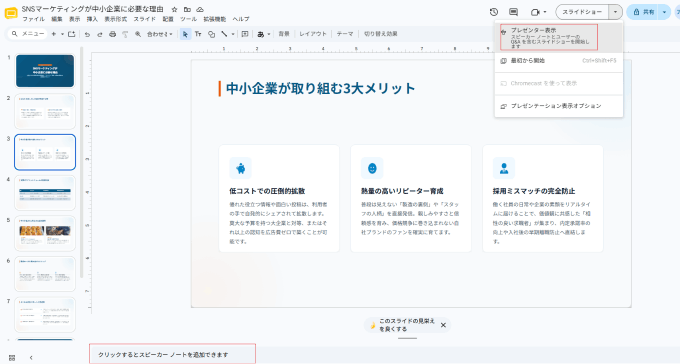Click the move-to-folder icon beside title

point(187,9)
